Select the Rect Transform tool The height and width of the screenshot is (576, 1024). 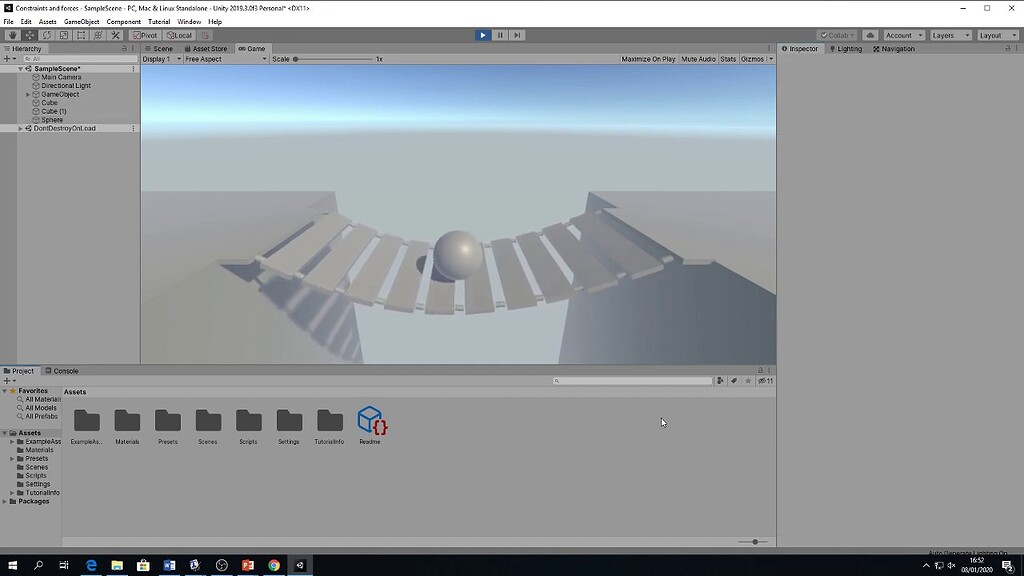[81, 35]
